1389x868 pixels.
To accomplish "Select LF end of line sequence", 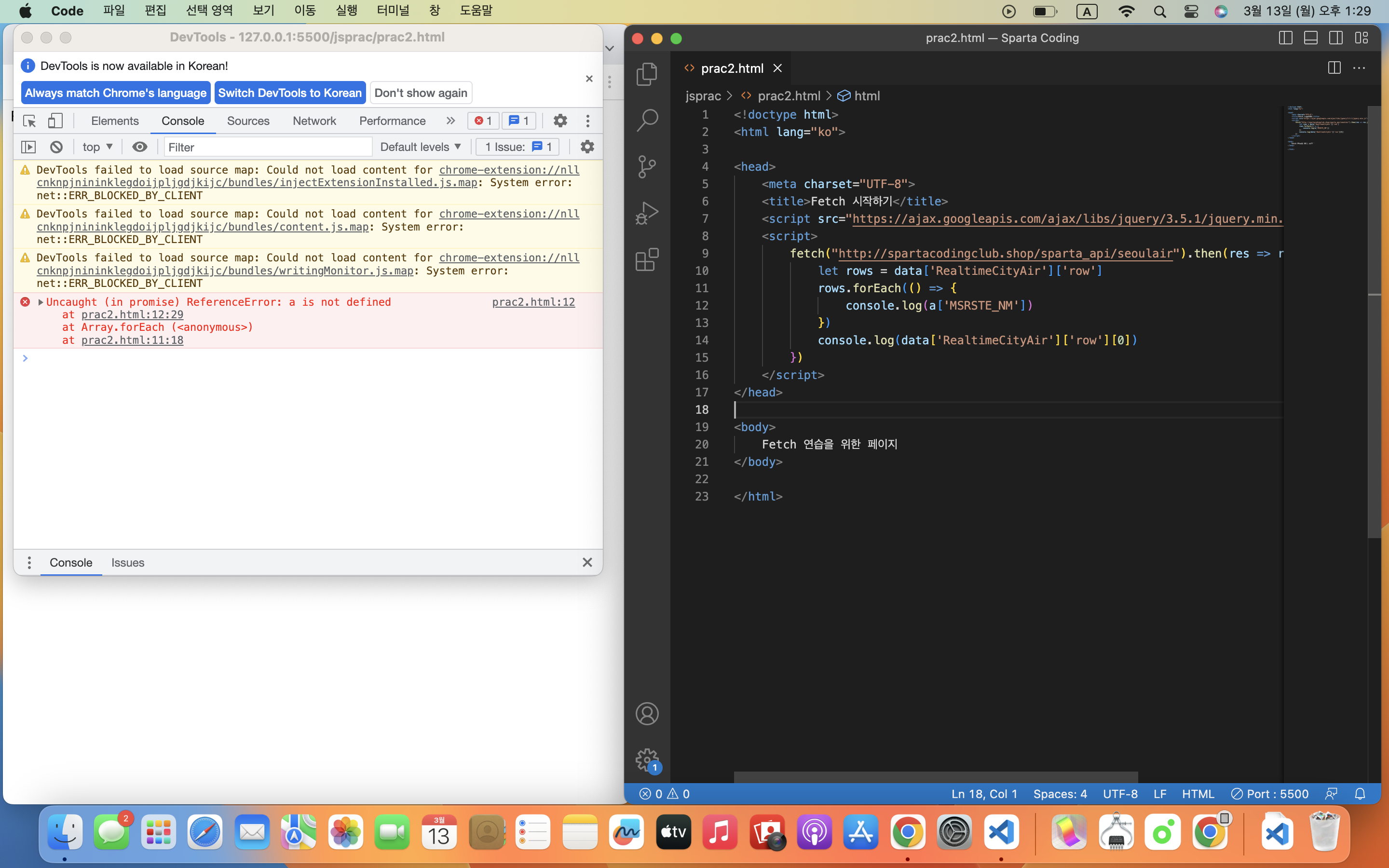I will pos(1160,794).
